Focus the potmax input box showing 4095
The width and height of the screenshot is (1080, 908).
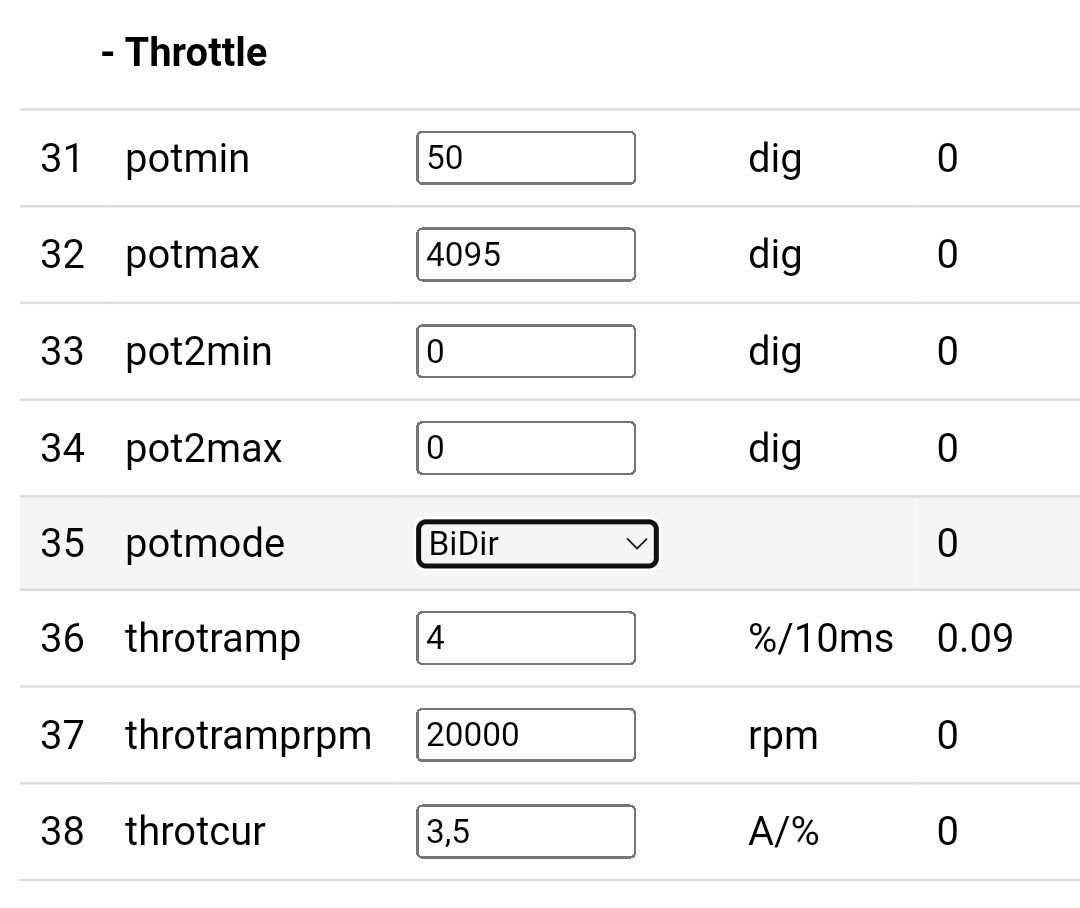click(x=525, y=255)
